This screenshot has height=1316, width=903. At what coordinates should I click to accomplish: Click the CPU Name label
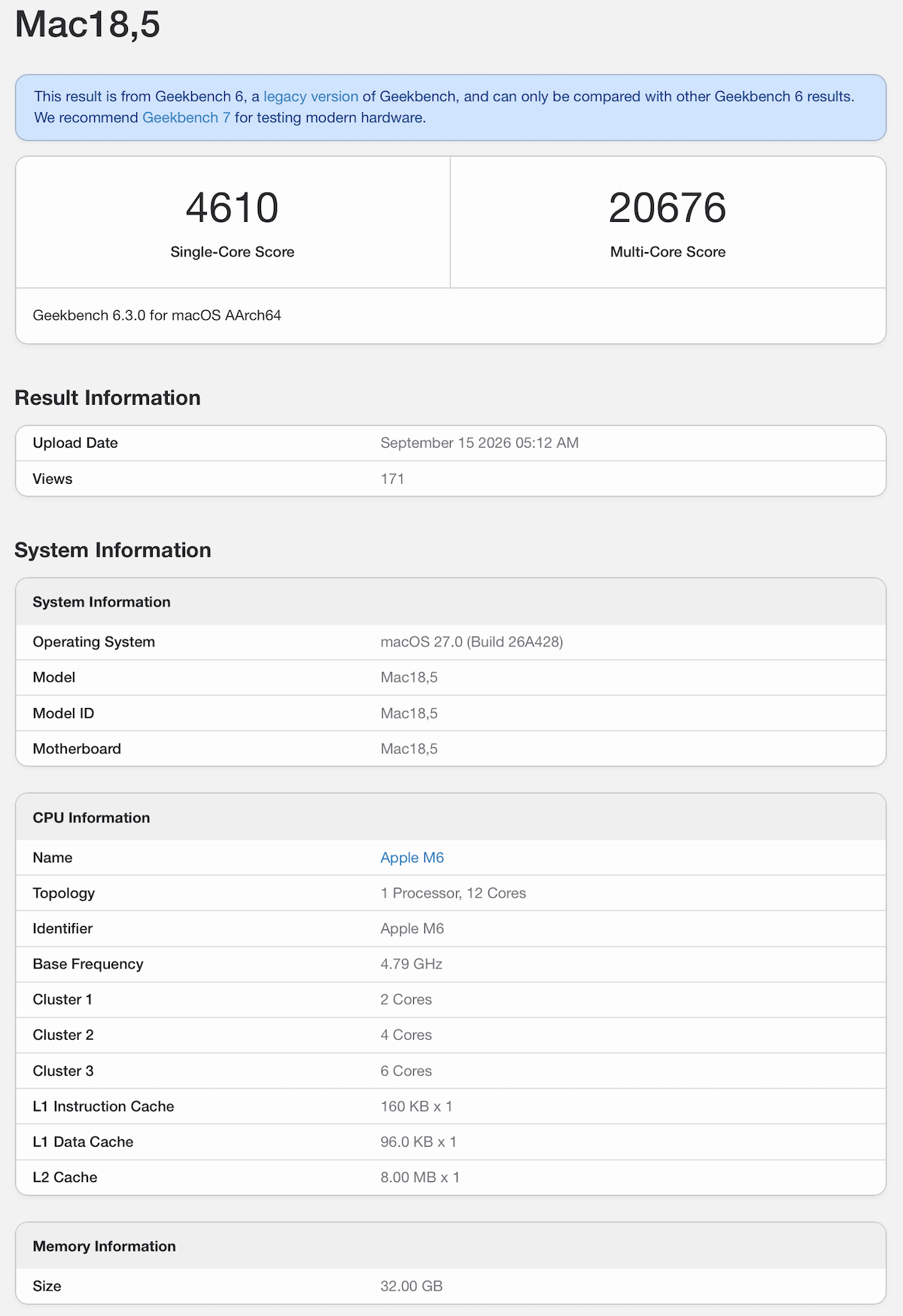tap(53, 858)
